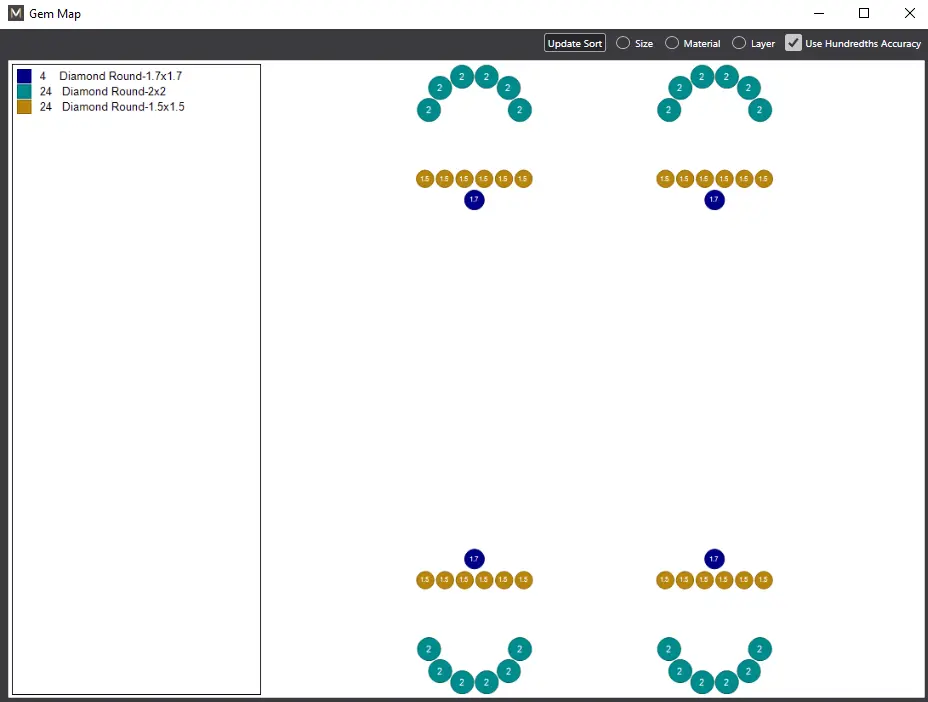Select the Size radio button
The height and width of the screenshot is (702, 928).
(623, 43)
